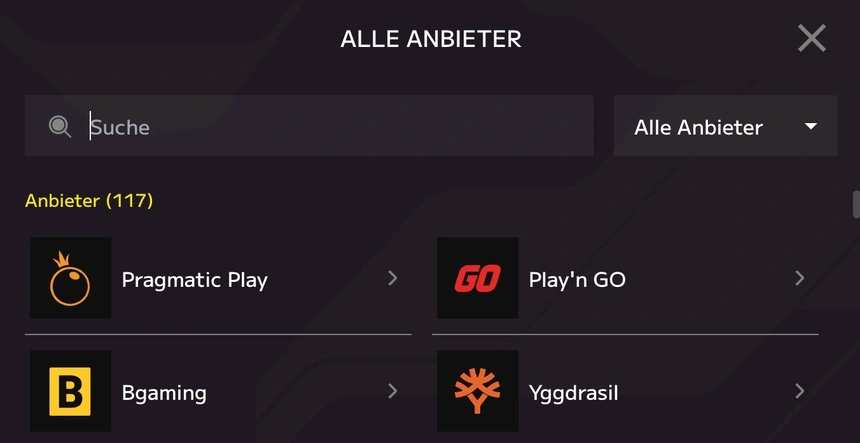Screen dimensions: 860x443
Task: Open the Yggdrasil provider name
Action: 573,392
